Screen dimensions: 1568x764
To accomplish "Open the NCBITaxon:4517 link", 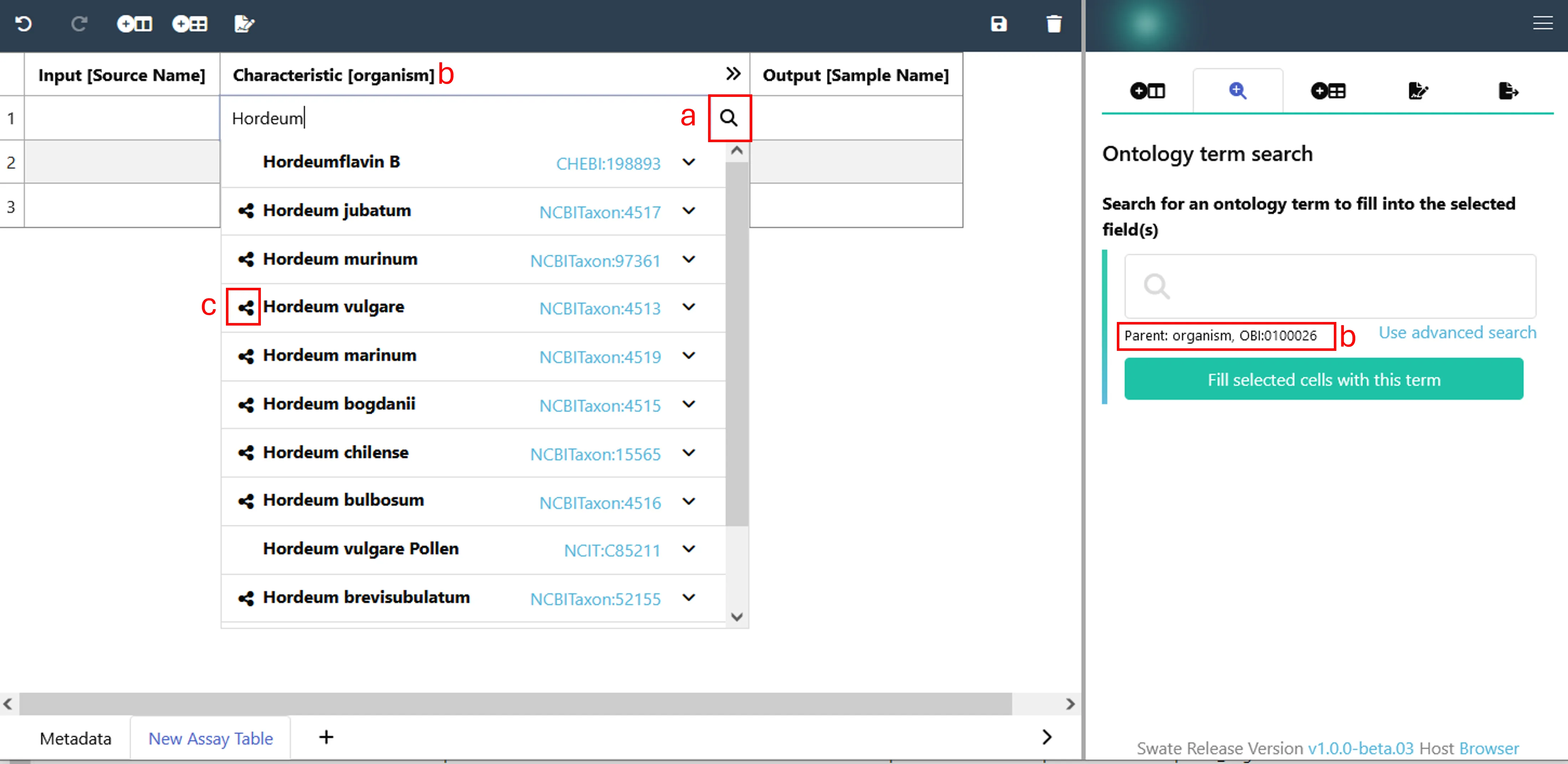I will click(599, 212).
